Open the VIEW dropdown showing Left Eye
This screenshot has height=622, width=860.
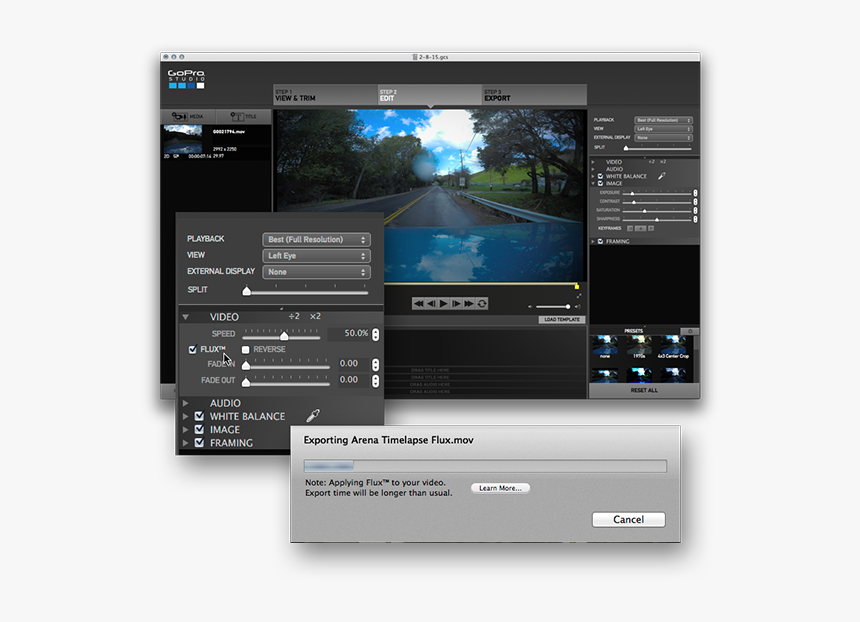[315, 255]
